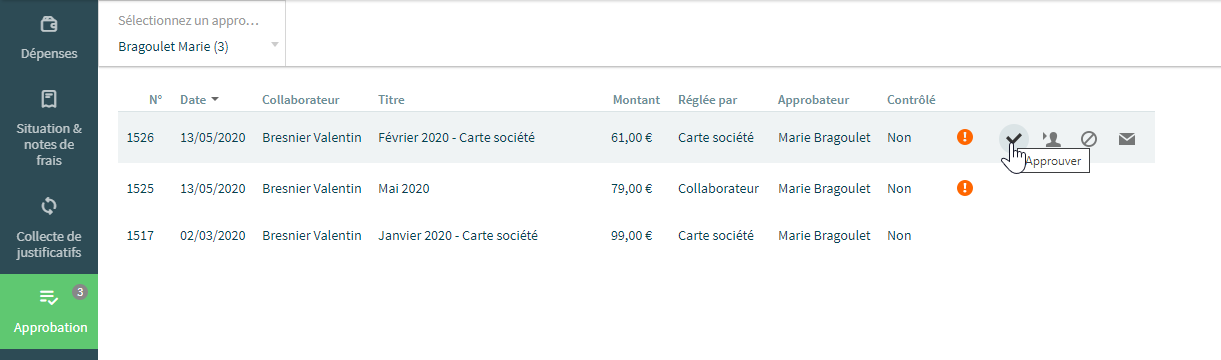Viewport: 1221px width, 360px height.
Task: Select Bragoulet Marie (3) approver field
Action: pyautogui.click(x=192, y=34)
